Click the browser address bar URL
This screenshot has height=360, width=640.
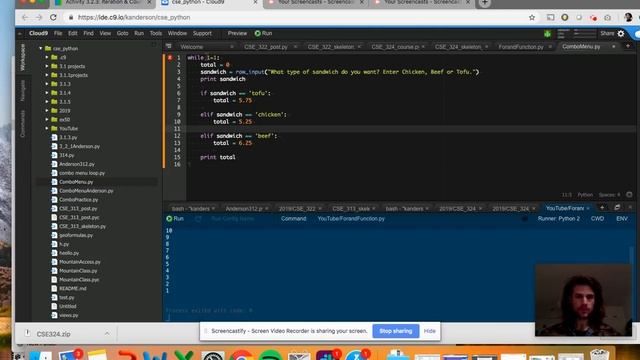(134, 18)
